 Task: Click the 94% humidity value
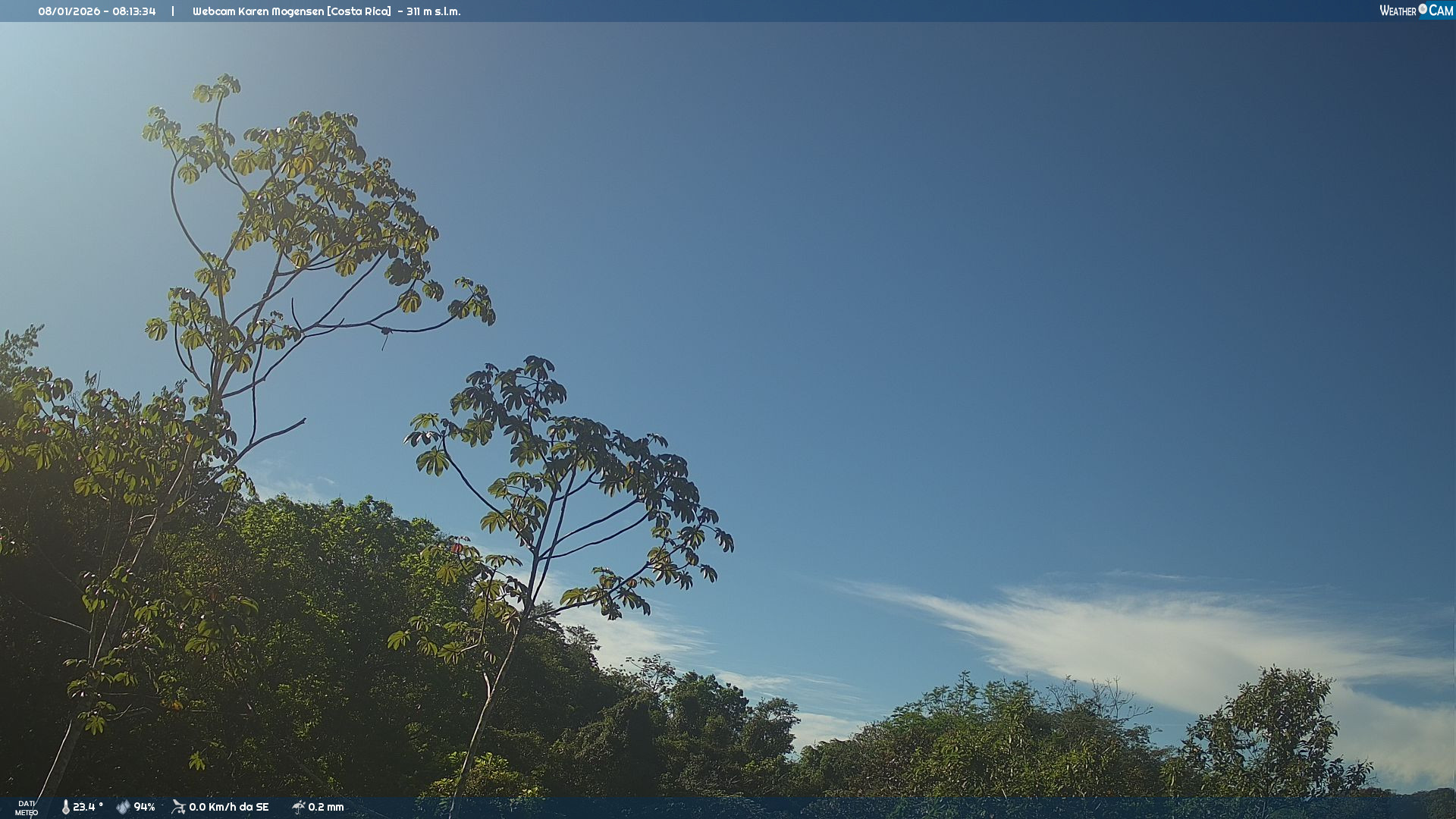(x=144, y=807)
